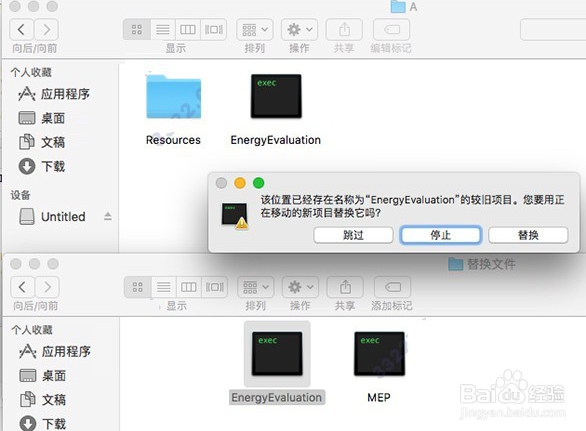Open Applications in top window sidebar

tap(54, 94)
